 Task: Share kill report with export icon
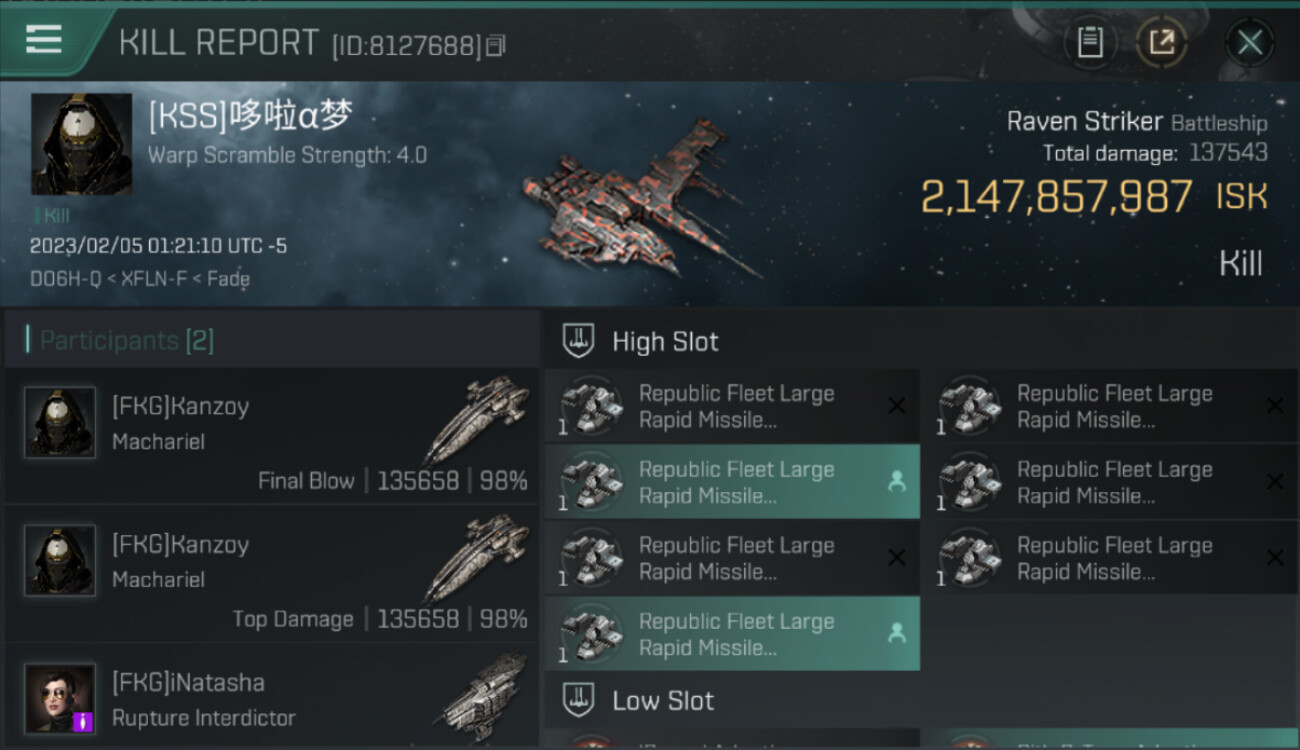tap(1161, 42)
